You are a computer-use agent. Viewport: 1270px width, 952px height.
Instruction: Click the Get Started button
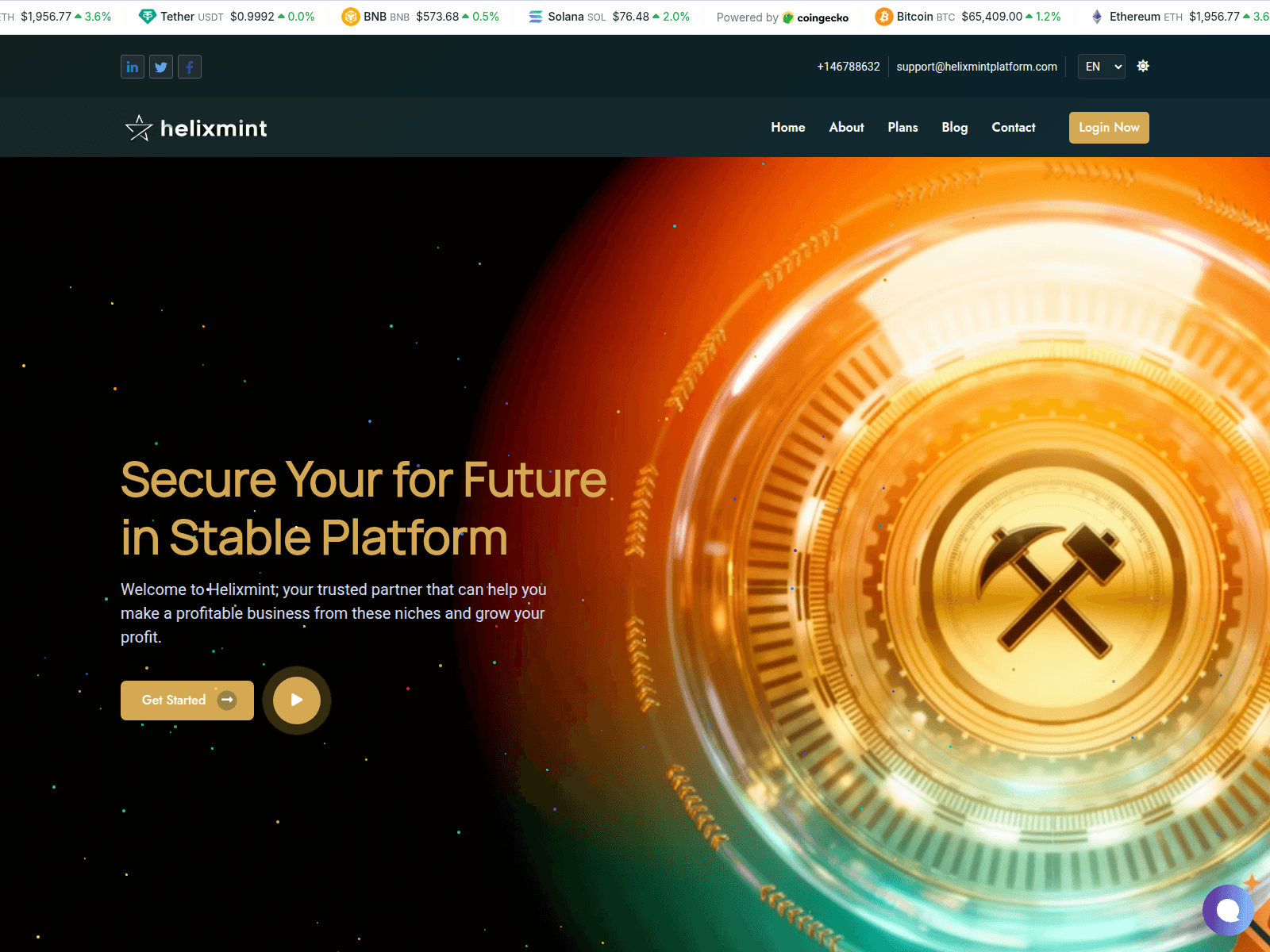[x=187, y=701]
